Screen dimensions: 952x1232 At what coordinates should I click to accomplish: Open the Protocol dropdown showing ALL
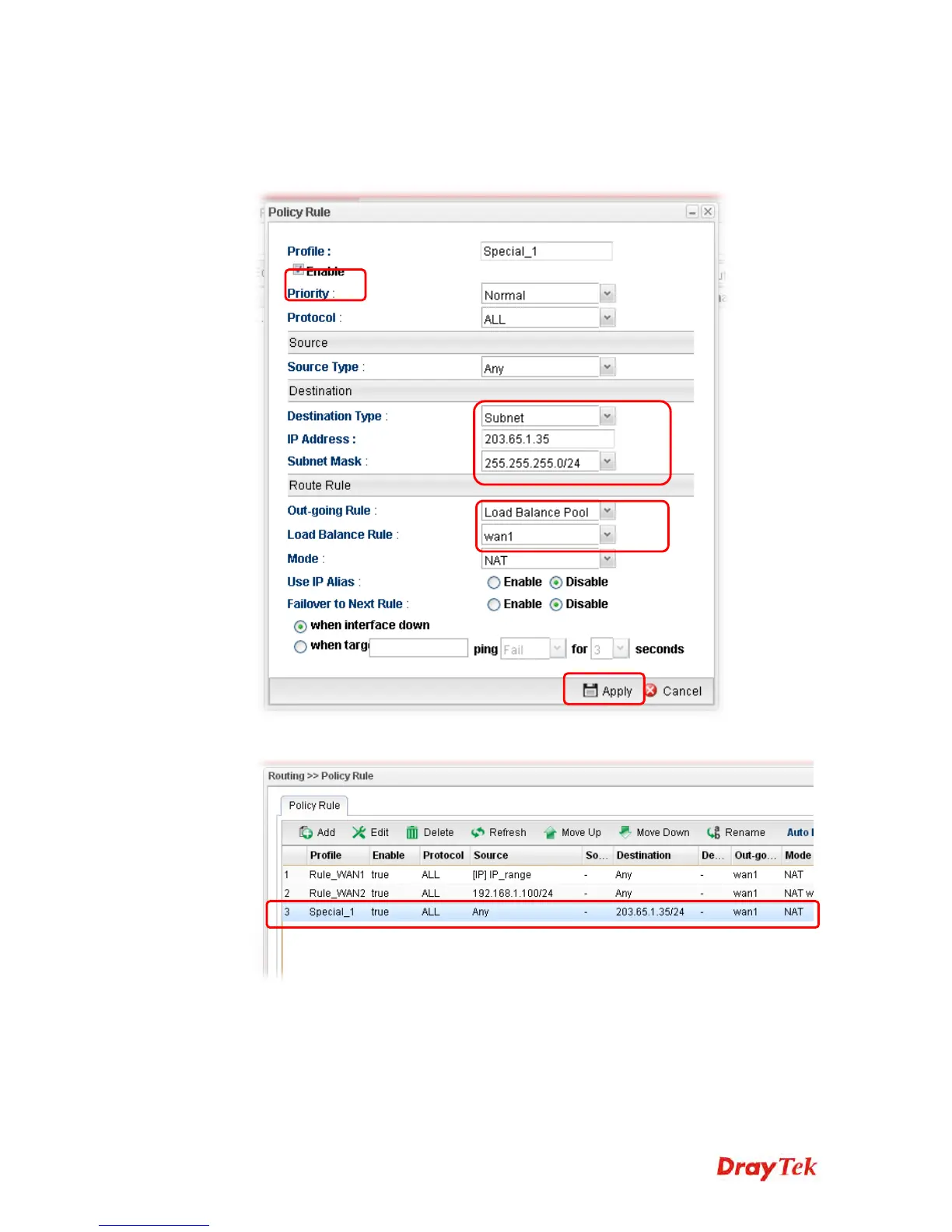tap(607, 318)
